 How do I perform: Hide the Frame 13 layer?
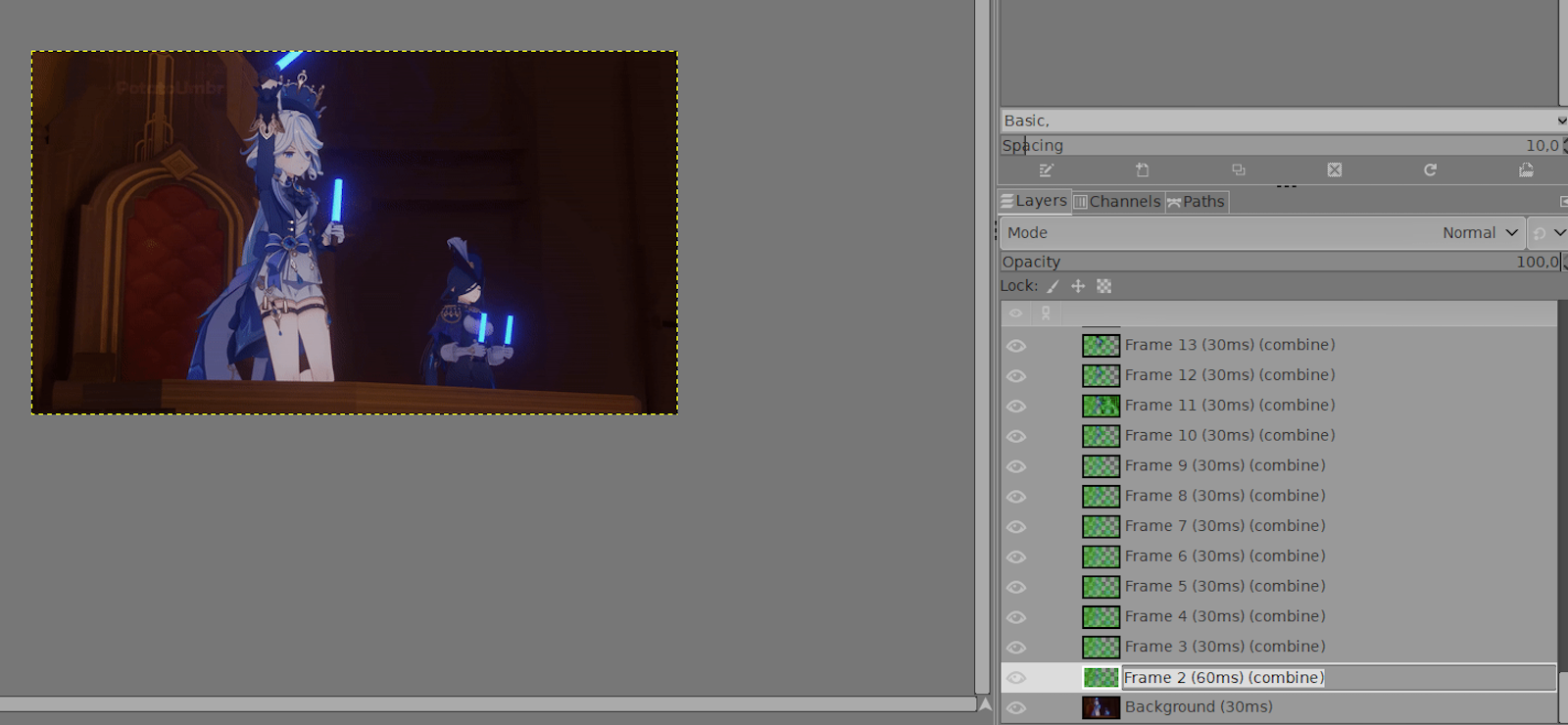point(1016,346)
